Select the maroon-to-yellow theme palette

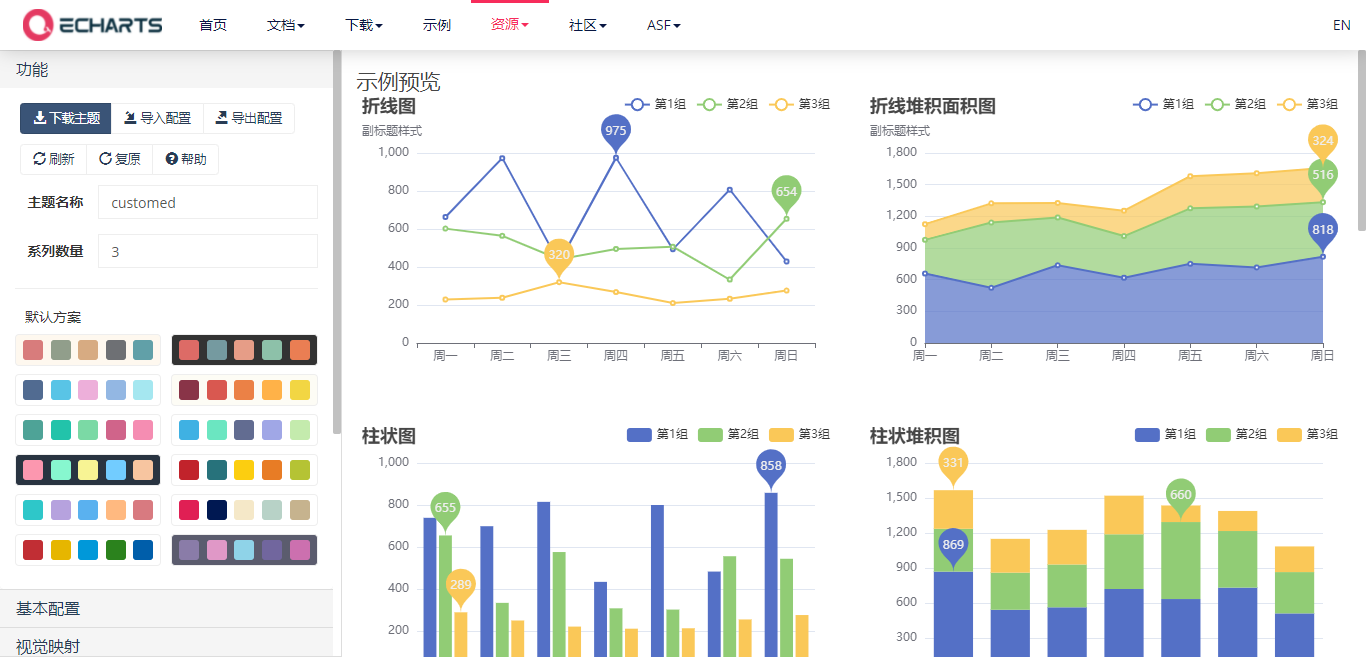point(244,390)
